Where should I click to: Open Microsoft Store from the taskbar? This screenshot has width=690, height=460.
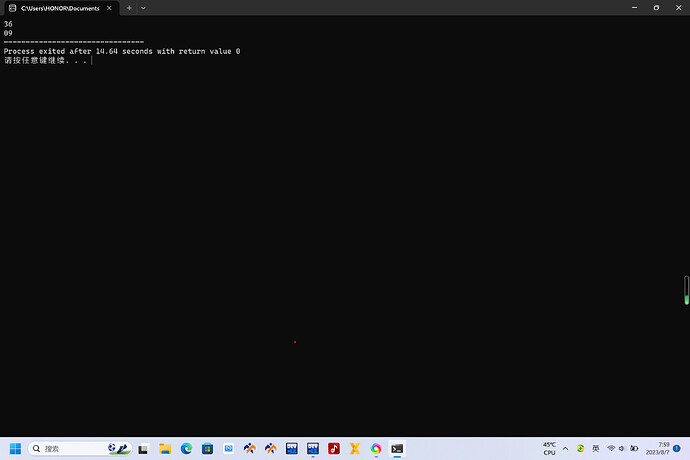coord(207,449)
